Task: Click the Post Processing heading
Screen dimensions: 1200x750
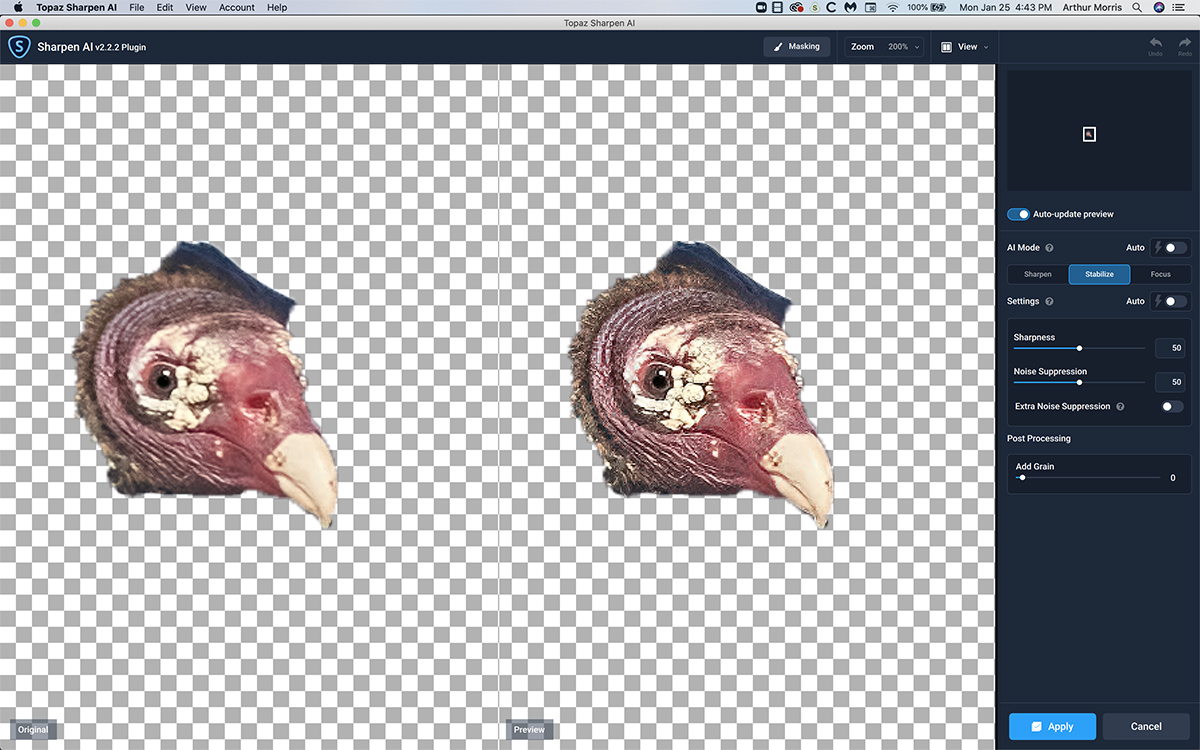Action: [1038, 439]
